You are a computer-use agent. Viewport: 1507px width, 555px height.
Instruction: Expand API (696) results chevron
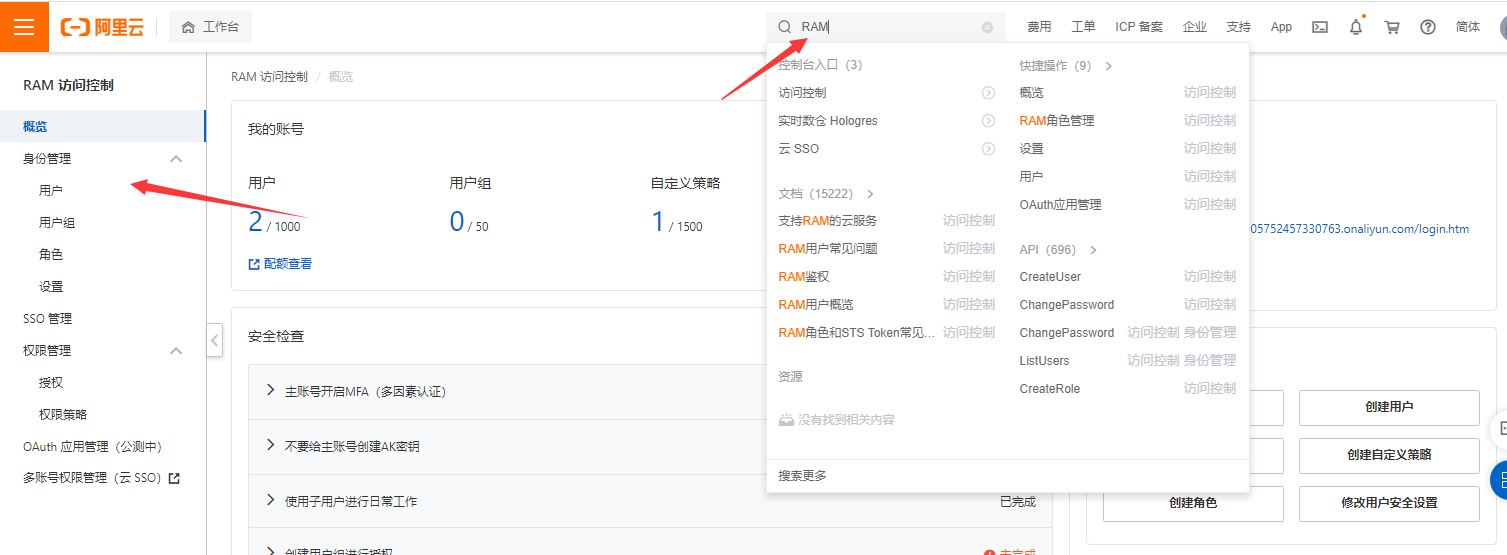(x=1093, y=250)
